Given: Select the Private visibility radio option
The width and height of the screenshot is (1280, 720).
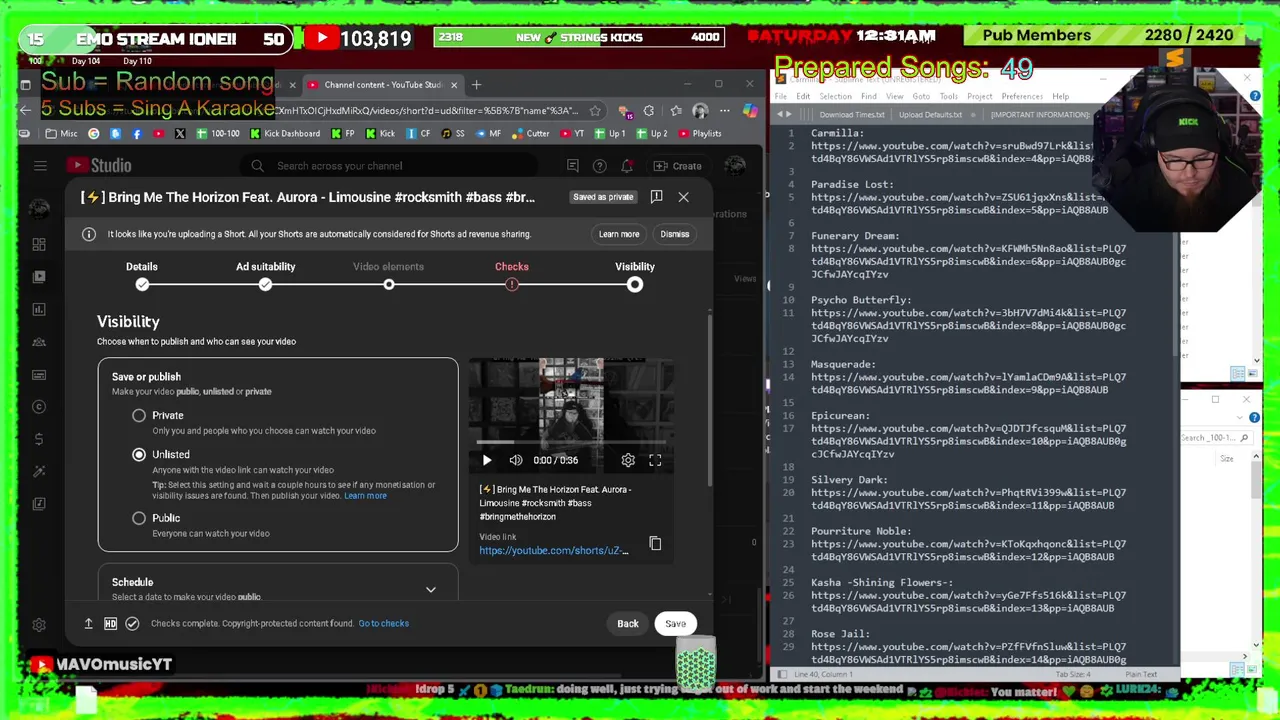Looking at the screenshot, I should pyautogui.click(x=139, y=415).
